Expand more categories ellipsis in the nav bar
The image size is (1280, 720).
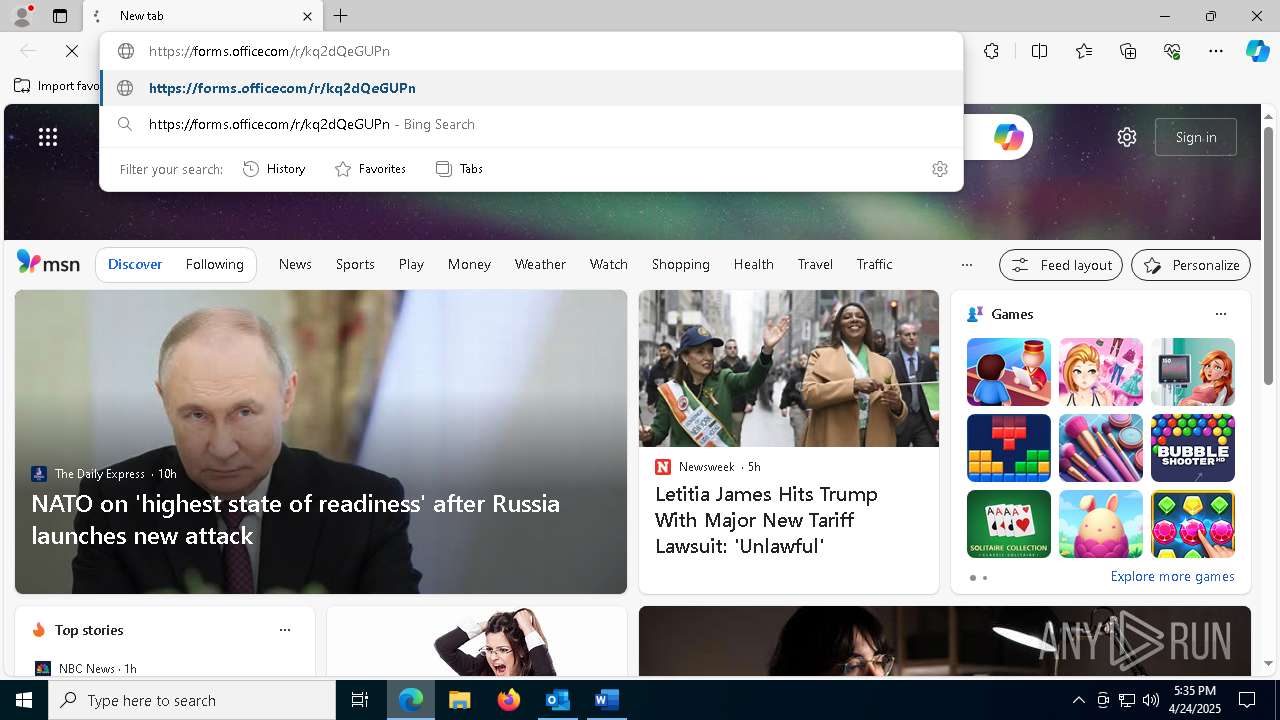[966, 265]
